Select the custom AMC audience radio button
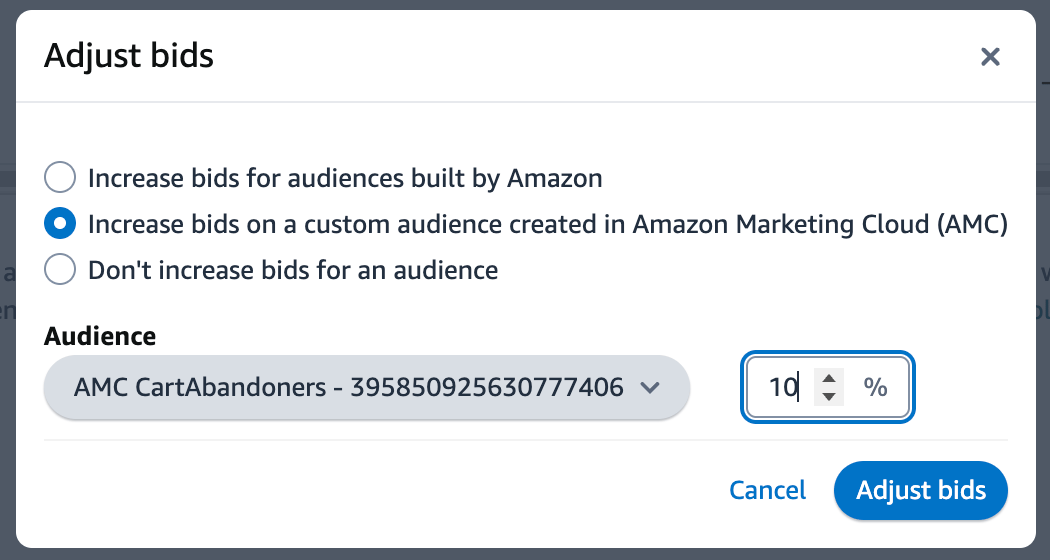Viewport: 1050px width, 560px height. 60,224
